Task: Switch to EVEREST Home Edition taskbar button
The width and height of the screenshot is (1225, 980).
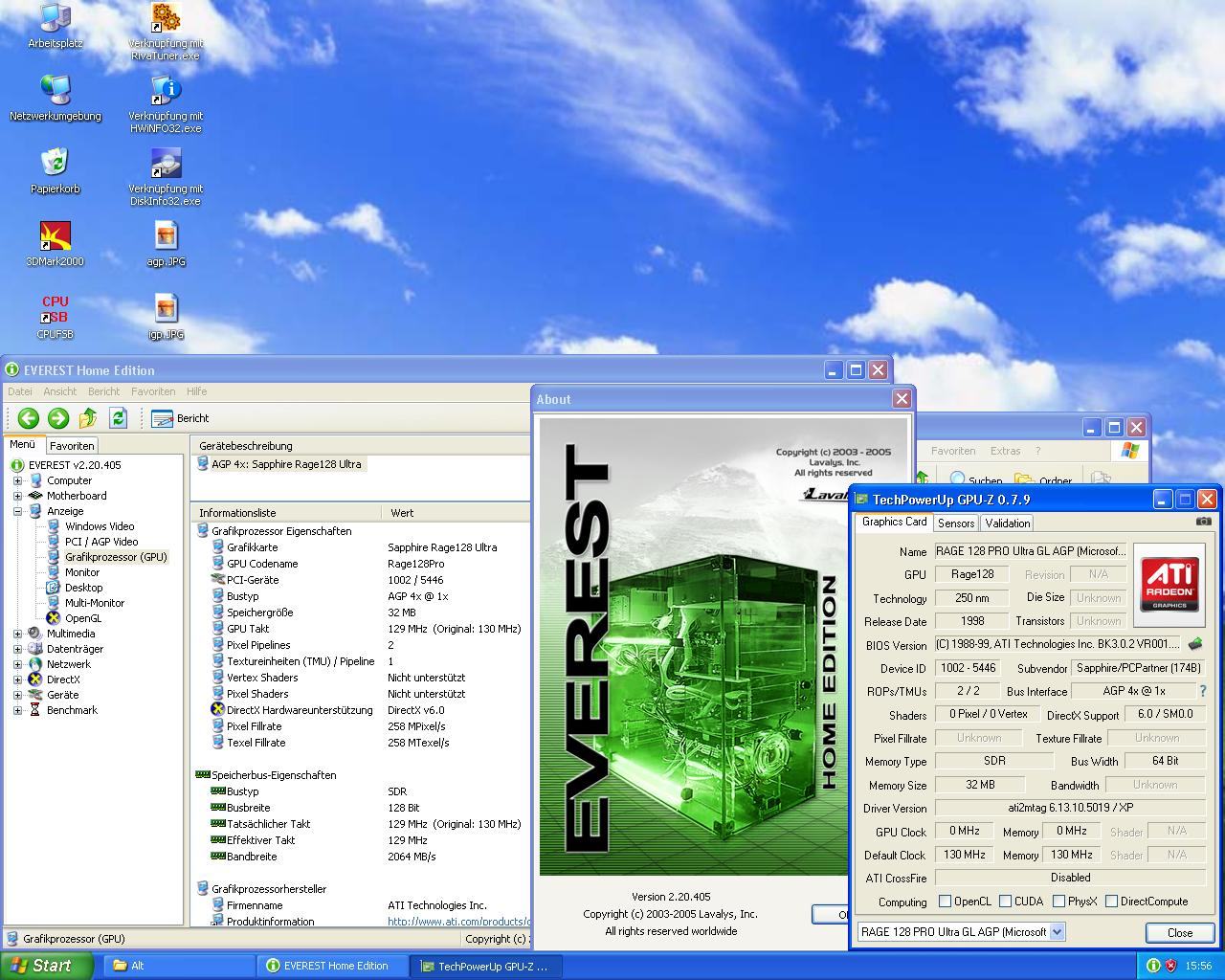Action: pos(334,966)
